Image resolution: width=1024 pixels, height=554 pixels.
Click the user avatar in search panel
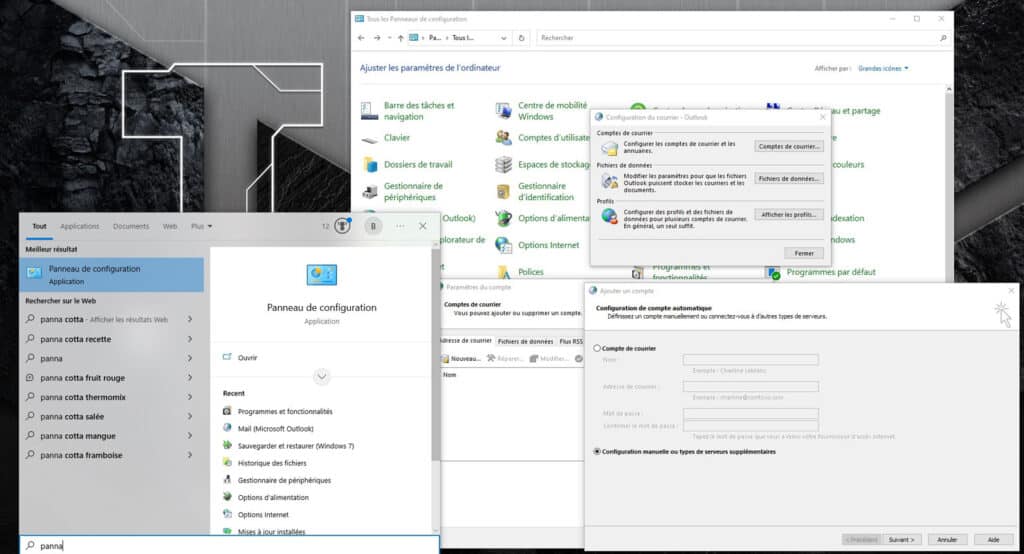click(x=373, y=226)
